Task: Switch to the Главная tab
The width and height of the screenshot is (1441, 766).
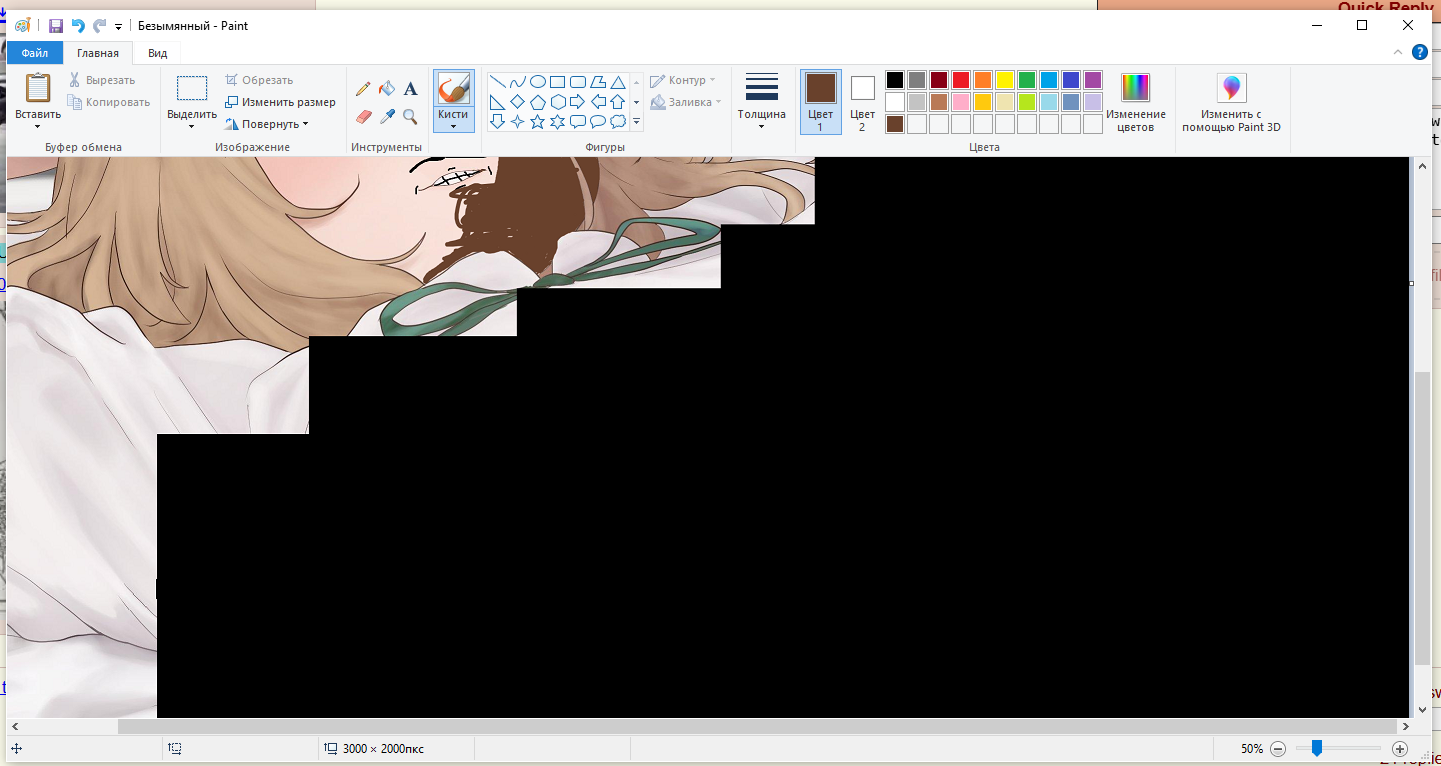Action: pyautogui.click(x=98, y=53)
